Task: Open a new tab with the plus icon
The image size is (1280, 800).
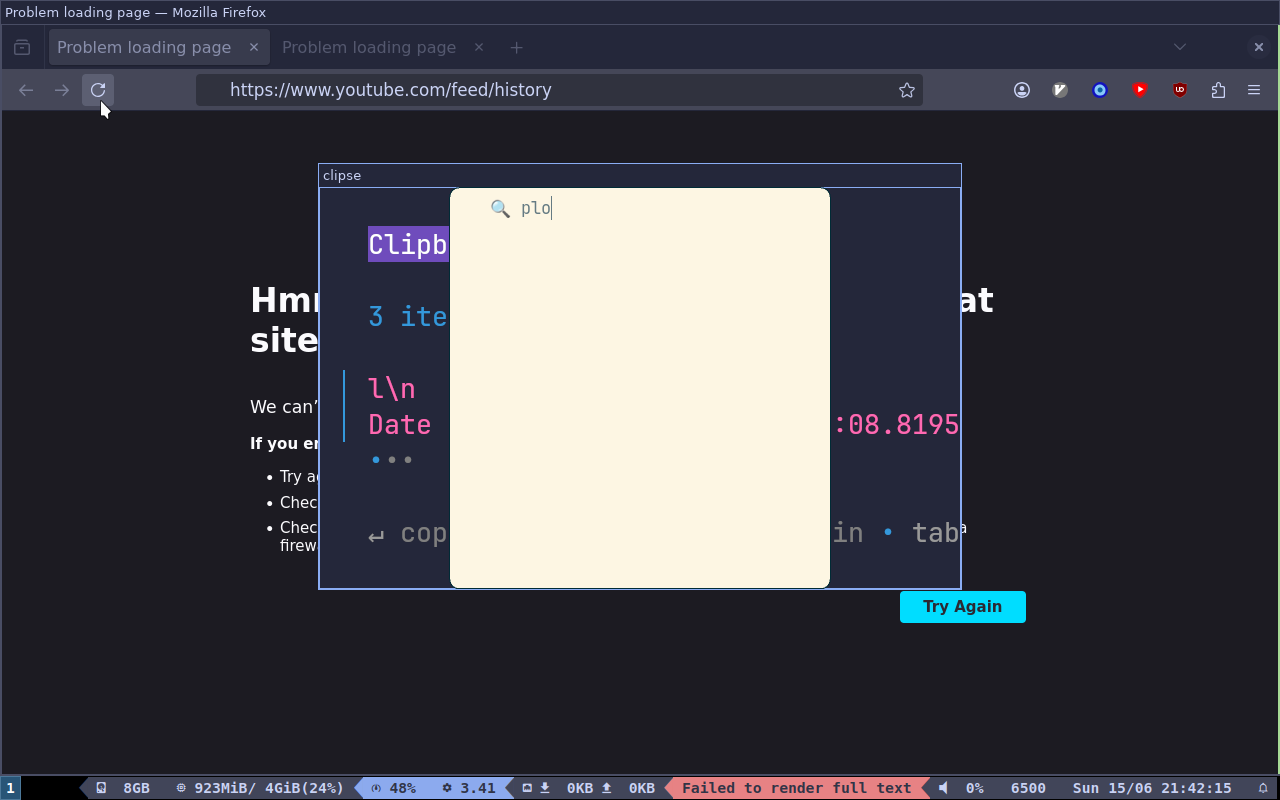Action: pos(516,47)
